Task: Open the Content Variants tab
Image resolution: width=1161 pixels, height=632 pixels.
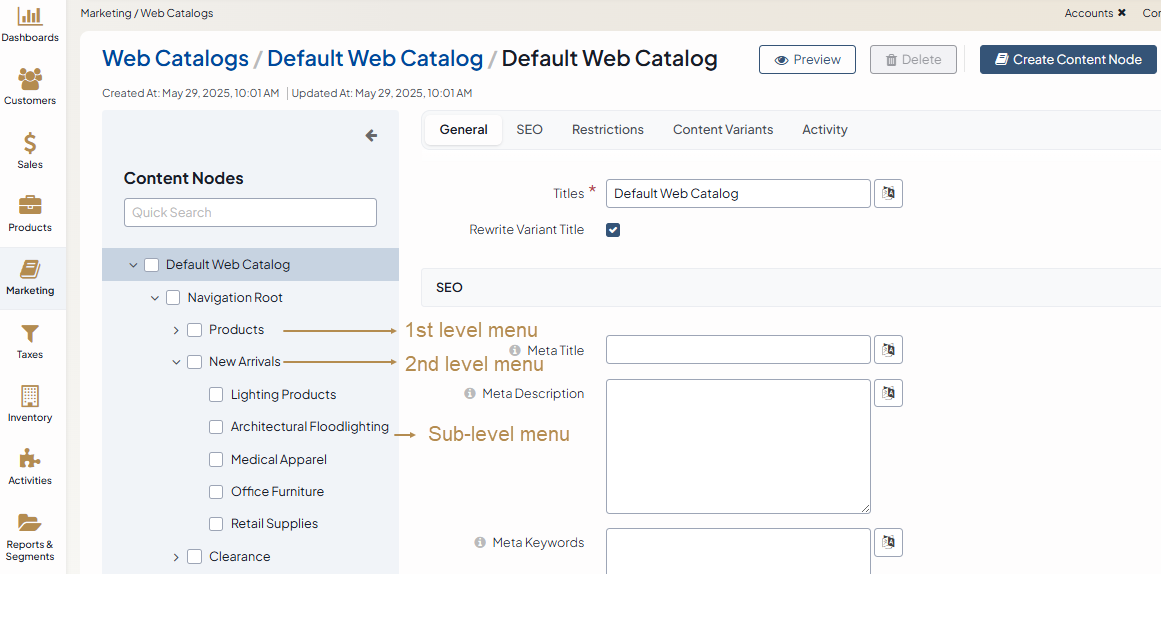Action: coord(722,130)
